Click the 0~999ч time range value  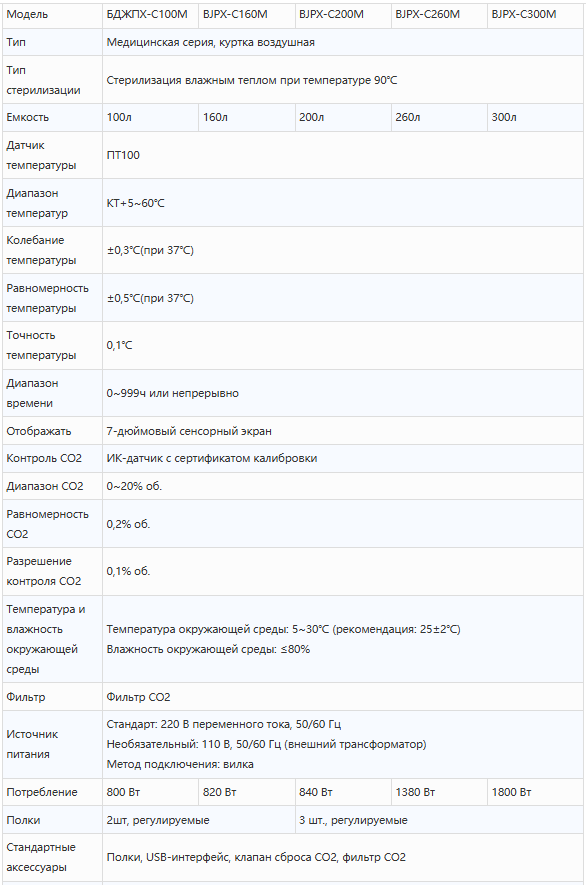(x=173, y=393)
